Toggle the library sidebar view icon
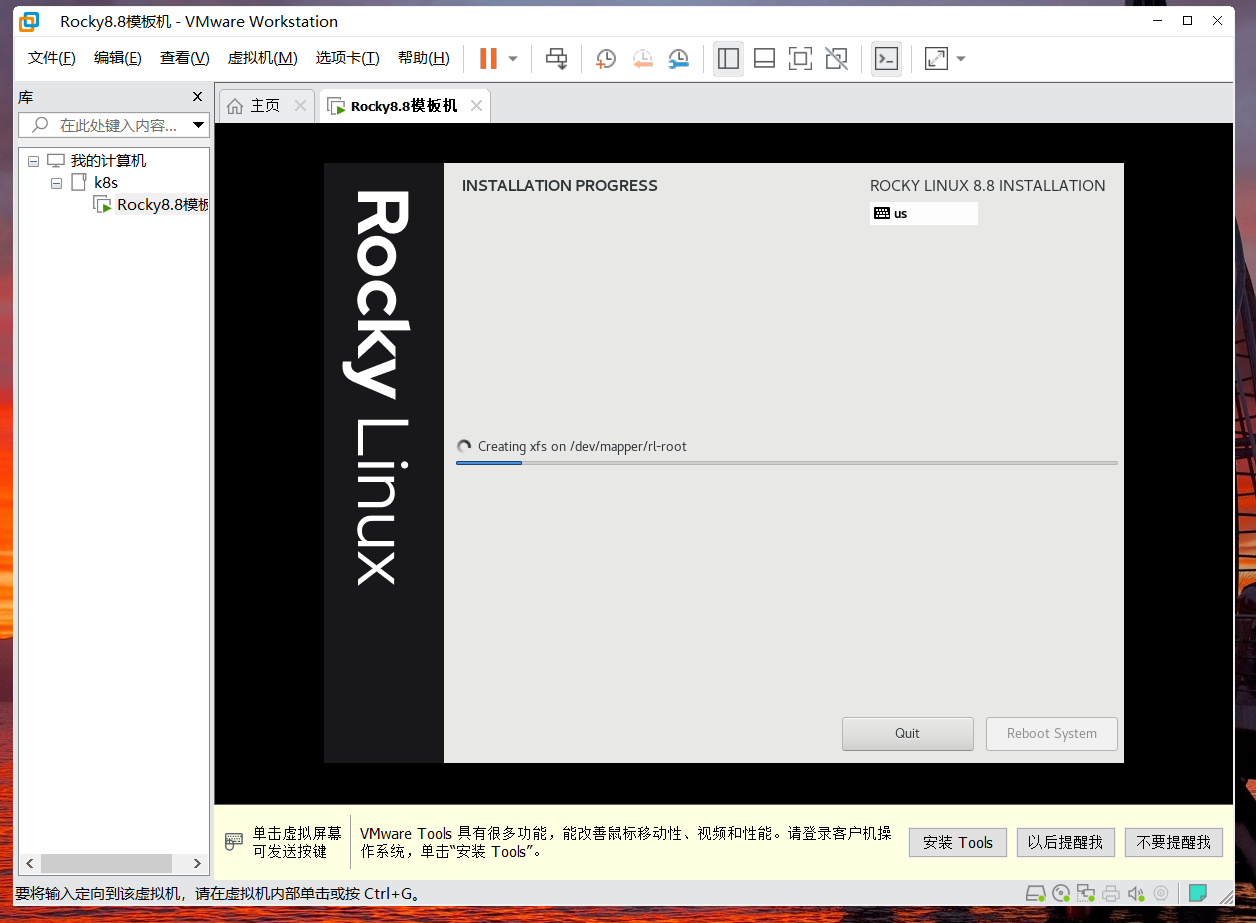1256x923 pixels. coord(728,58)
